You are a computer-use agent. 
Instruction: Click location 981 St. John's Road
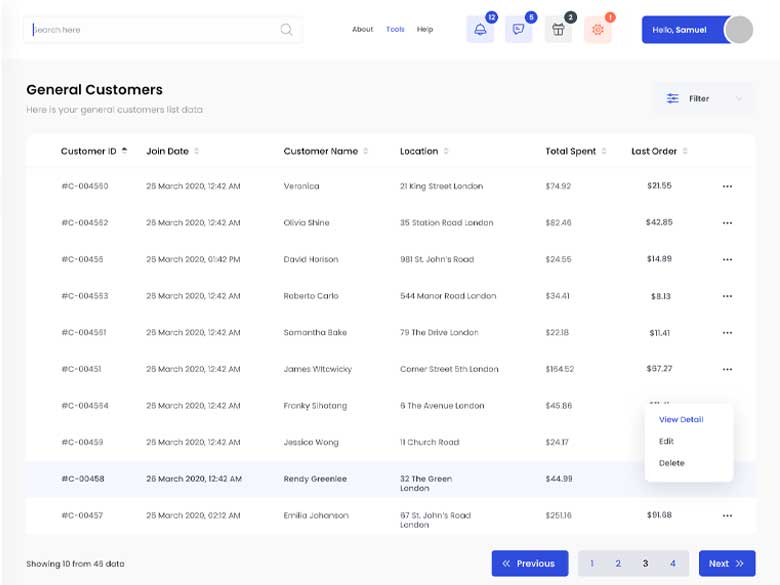[x=437, y=259]
